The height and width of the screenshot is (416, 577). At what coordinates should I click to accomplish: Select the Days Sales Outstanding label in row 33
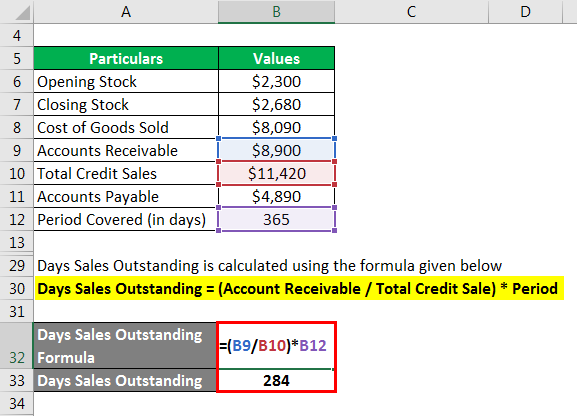(x=125, y=380)
